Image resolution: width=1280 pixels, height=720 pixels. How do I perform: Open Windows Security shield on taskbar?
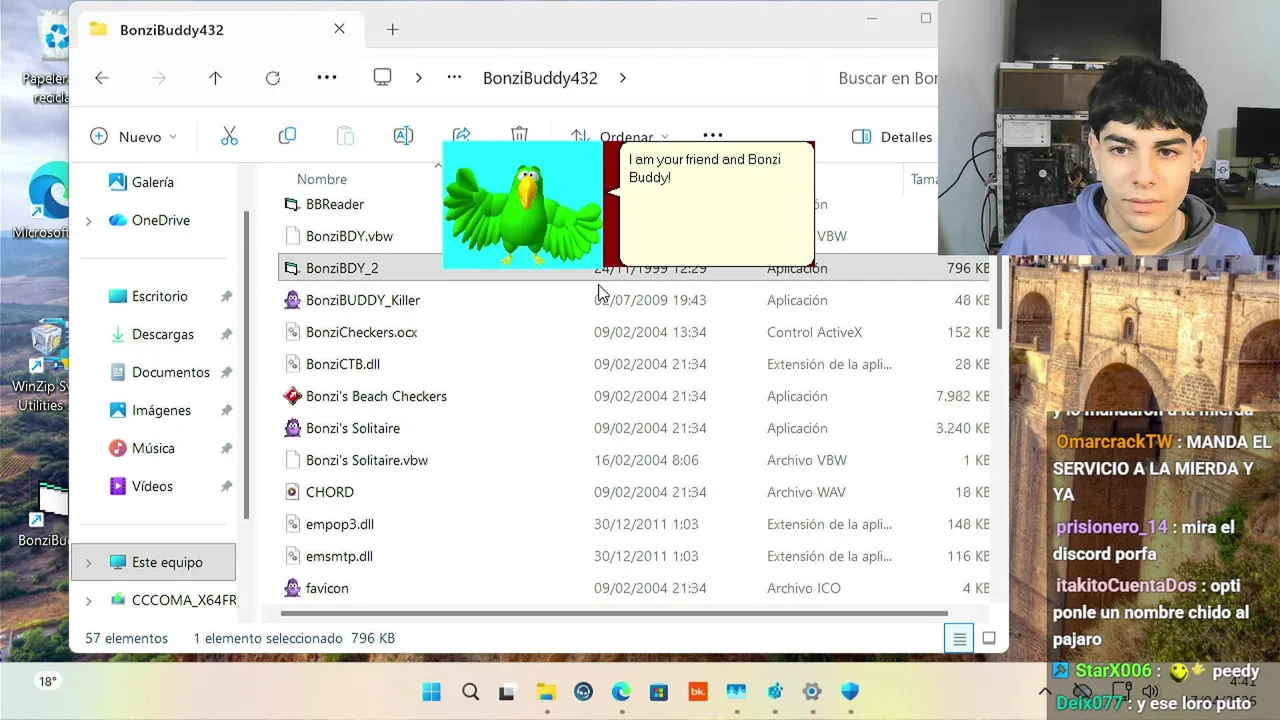[x=850, y=692]
